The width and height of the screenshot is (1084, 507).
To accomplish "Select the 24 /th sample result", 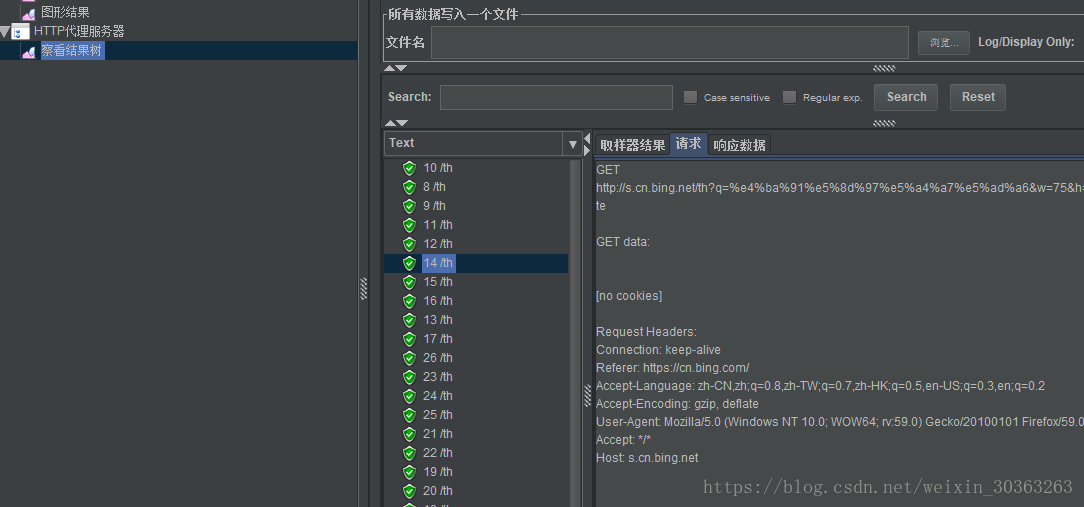I will pos(438,396).
